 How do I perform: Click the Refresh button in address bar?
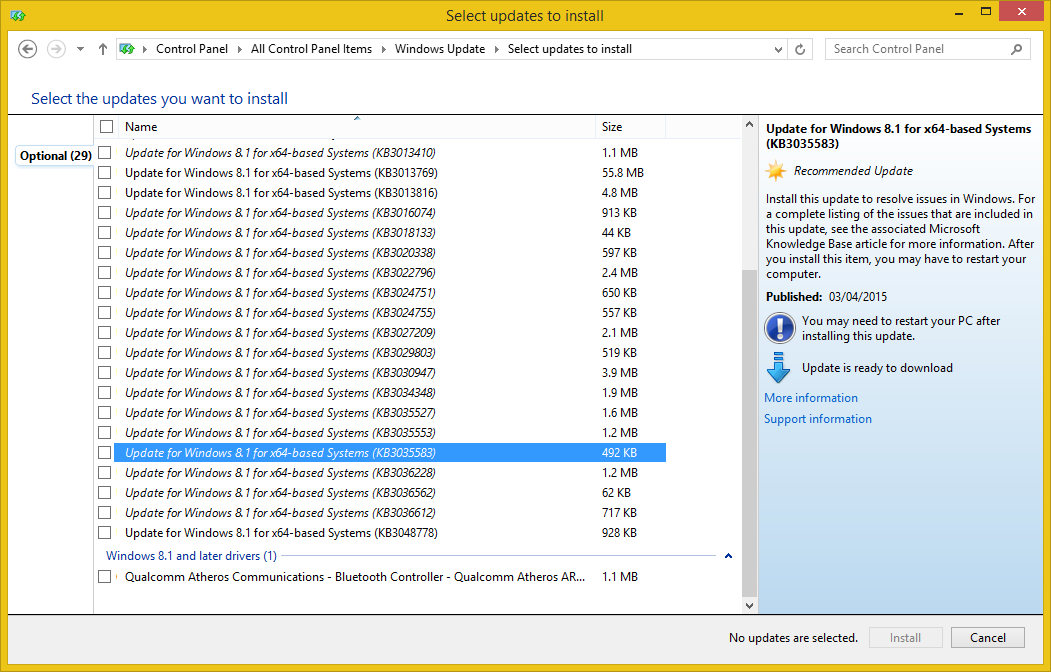[x=800, y=49]
